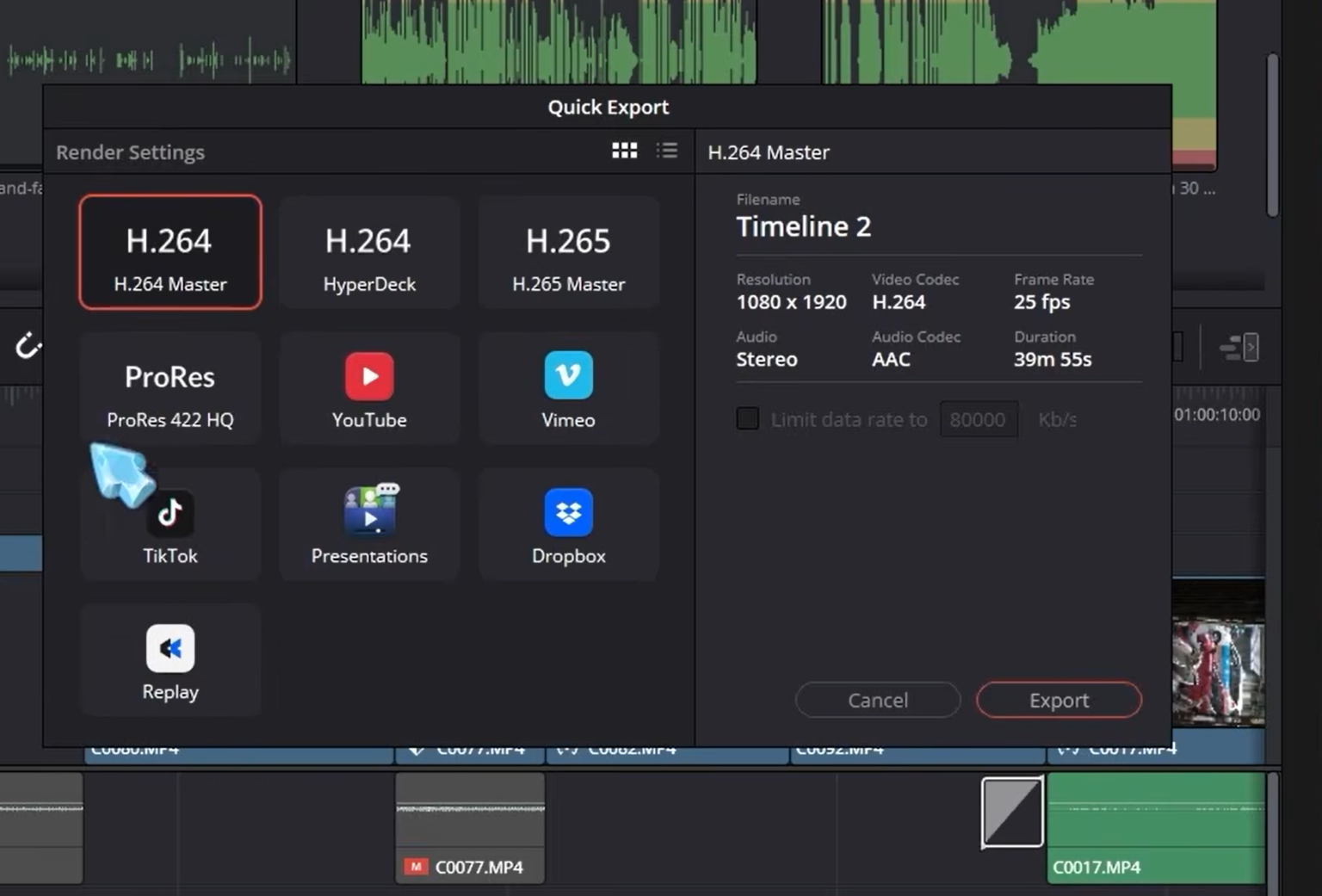Click the 1080 x 1920 resolution value
Image resolution: width=1322 pixels, height=896 pixels.
point(791,302)
